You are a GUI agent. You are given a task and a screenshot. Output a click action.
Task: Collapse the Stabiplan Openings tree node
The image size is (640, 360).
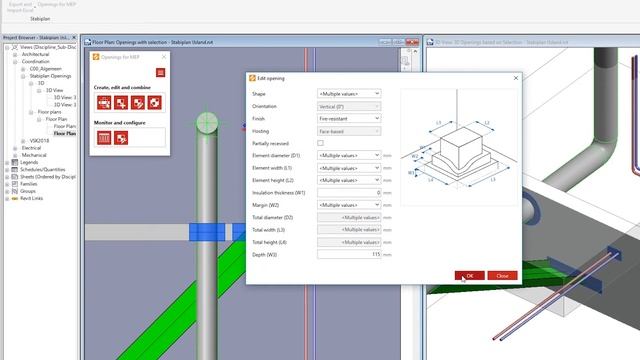tap(23, 76)
